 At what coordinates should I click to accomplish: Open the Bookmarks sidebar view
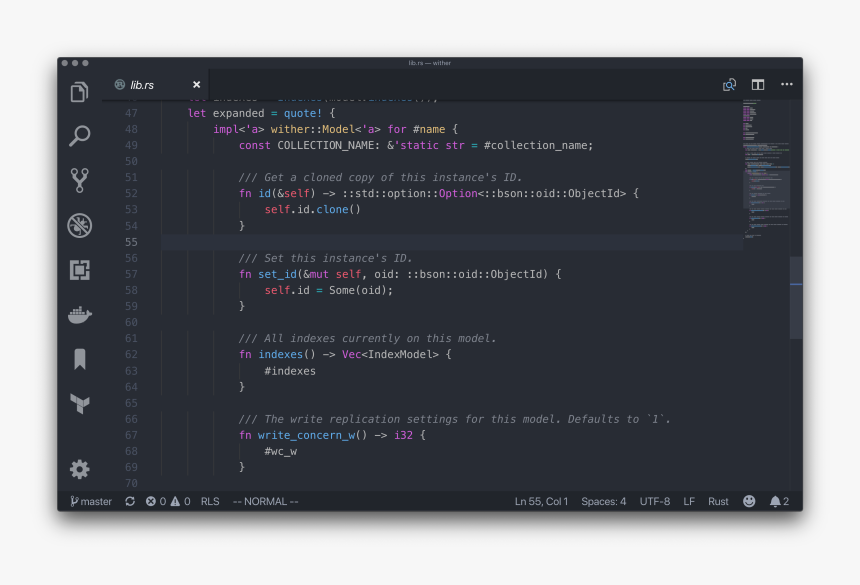pos(80,359)
